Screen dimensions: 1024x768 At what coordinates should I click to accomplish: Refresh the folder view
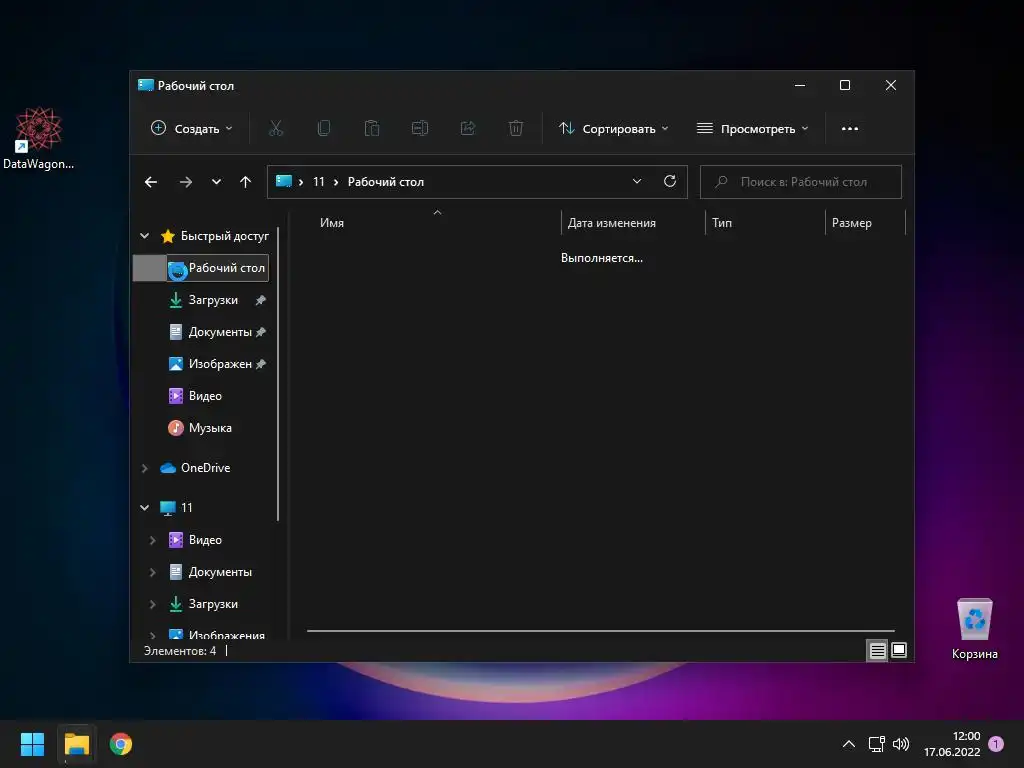point(670,182)
